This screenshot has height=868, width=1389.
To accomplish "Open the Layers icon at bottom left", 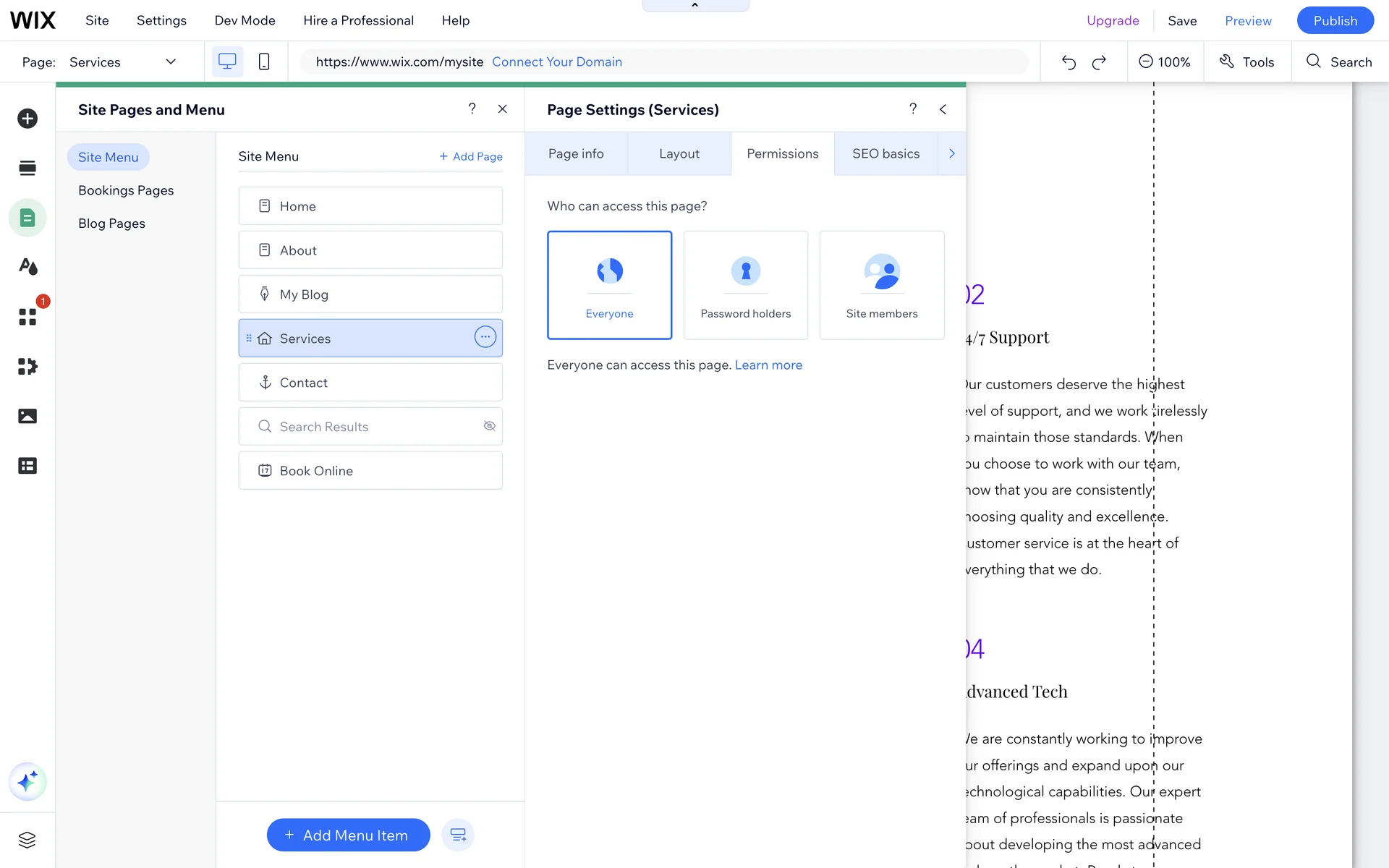I will click(x=27, y=840).
